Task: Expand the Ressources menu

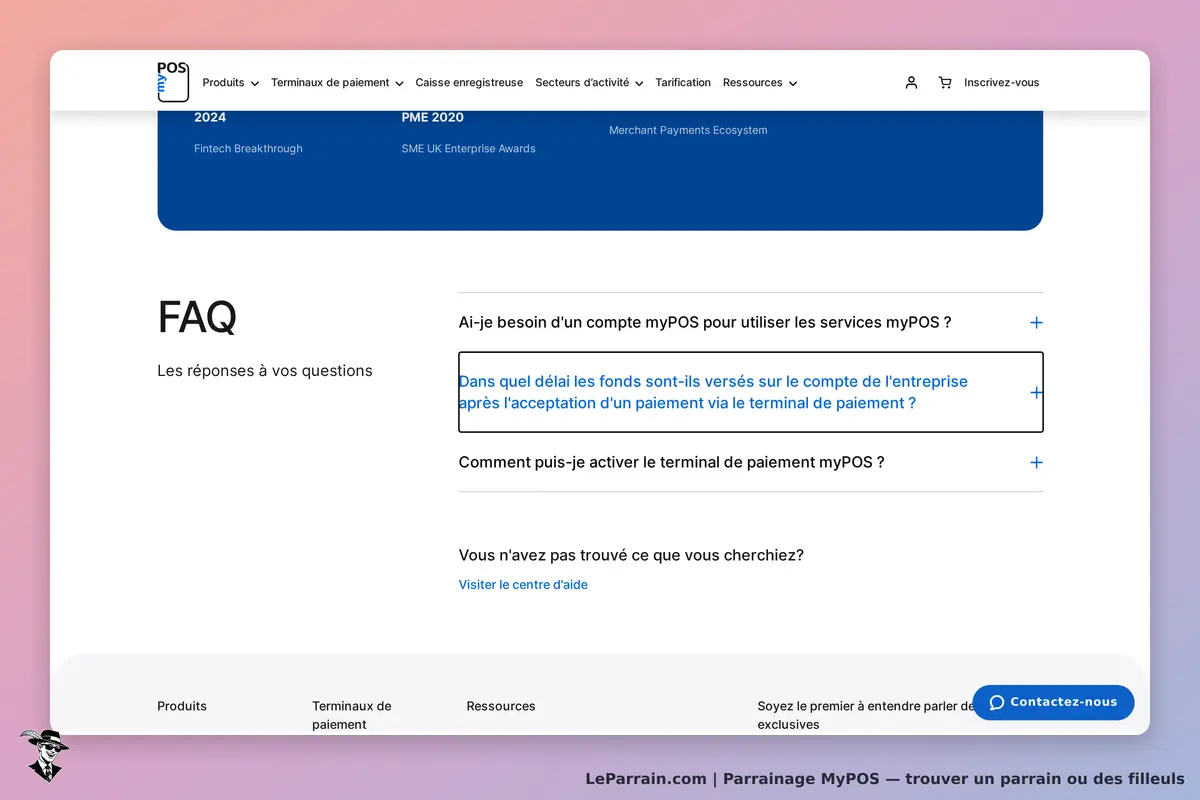Action: click(x=760, y=83)
